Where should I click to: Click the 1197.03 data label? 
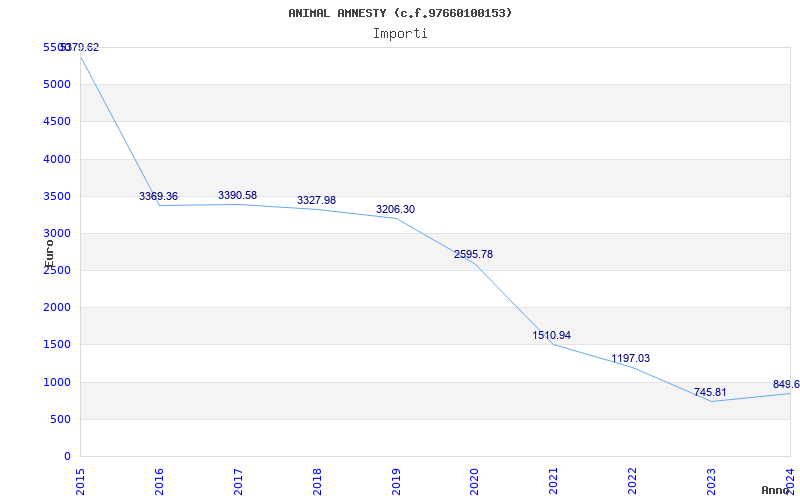631,359
